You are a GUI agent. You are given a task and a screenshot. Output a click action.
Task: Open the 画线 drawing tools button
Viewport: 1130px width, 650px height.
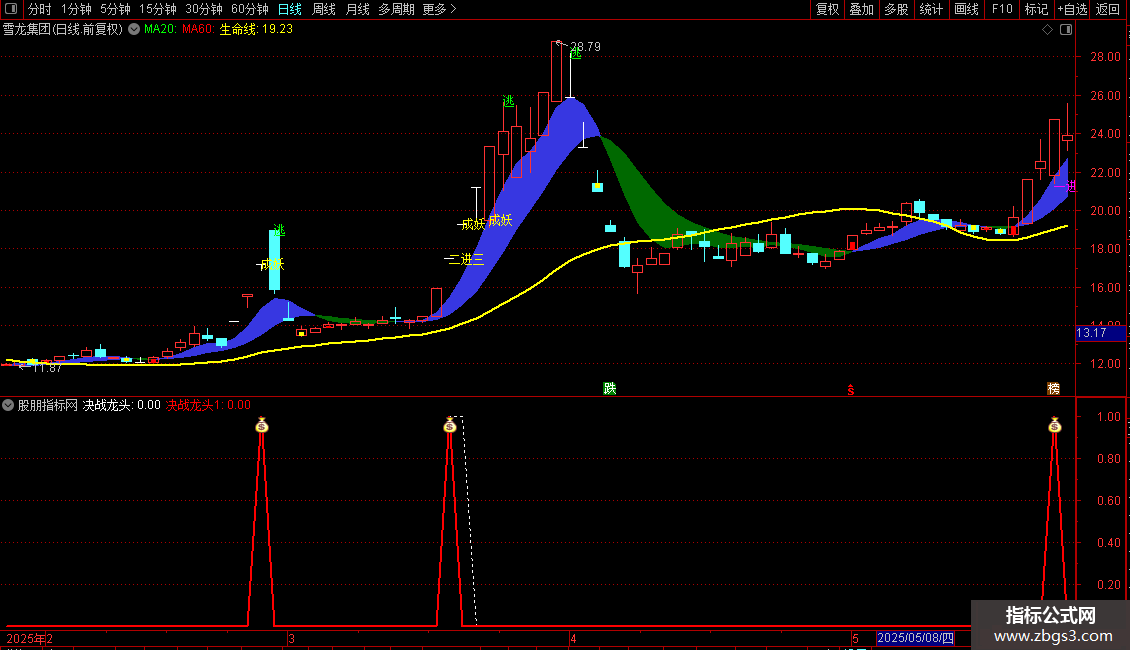(966, 9)
